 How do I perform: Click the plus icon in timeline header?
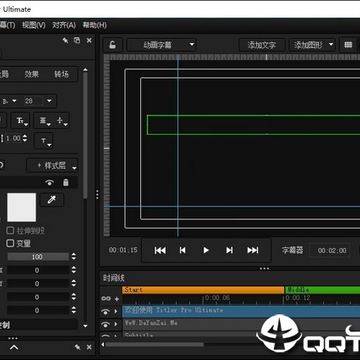pyautogui.click(x=117, y=299)
